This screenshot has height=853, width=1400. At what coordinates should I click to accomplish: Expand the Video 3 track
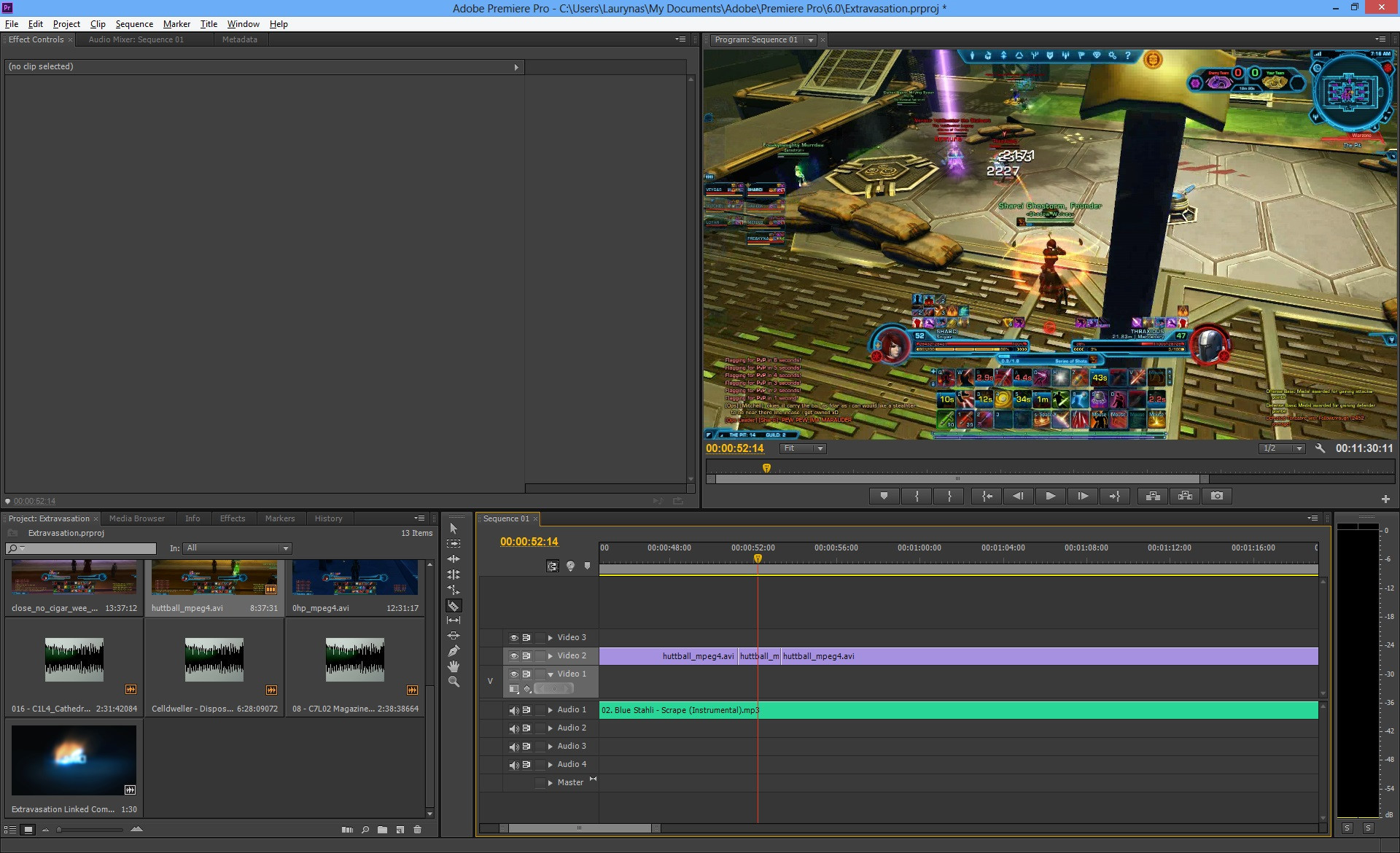[551, 638]
